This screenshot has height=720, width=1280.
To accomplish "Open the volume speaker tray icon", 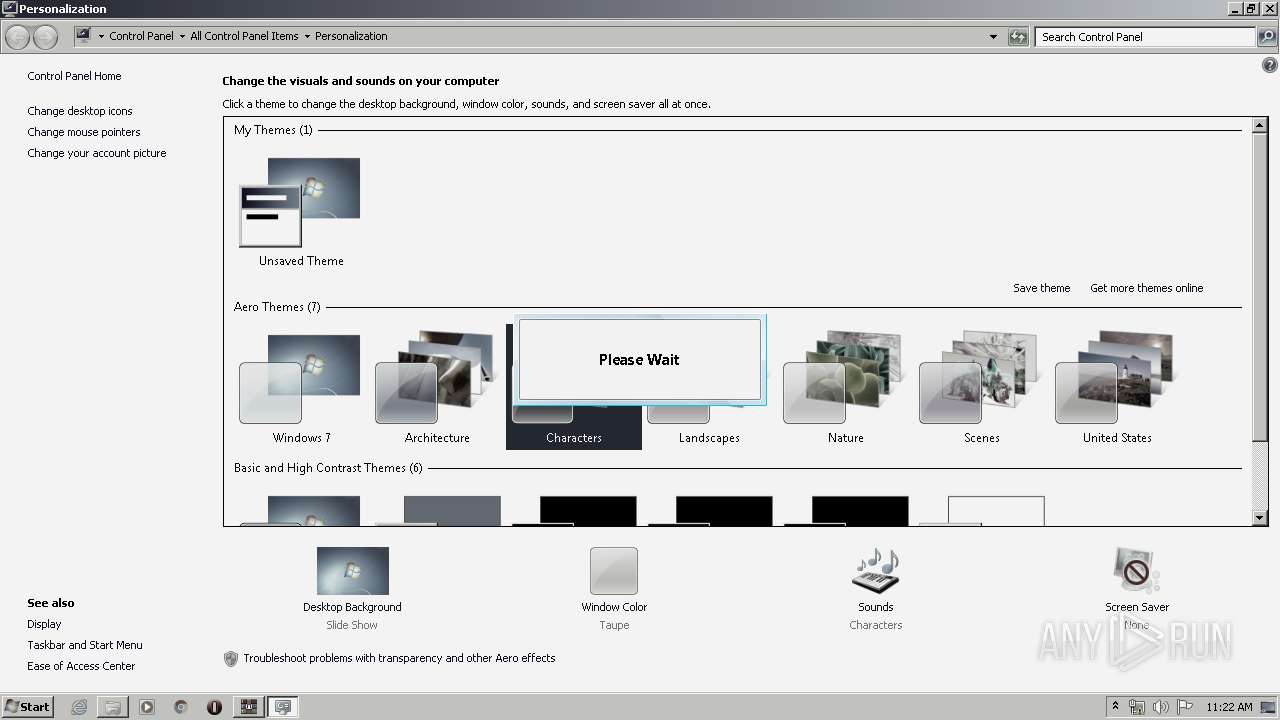I will pos(1161,707).
